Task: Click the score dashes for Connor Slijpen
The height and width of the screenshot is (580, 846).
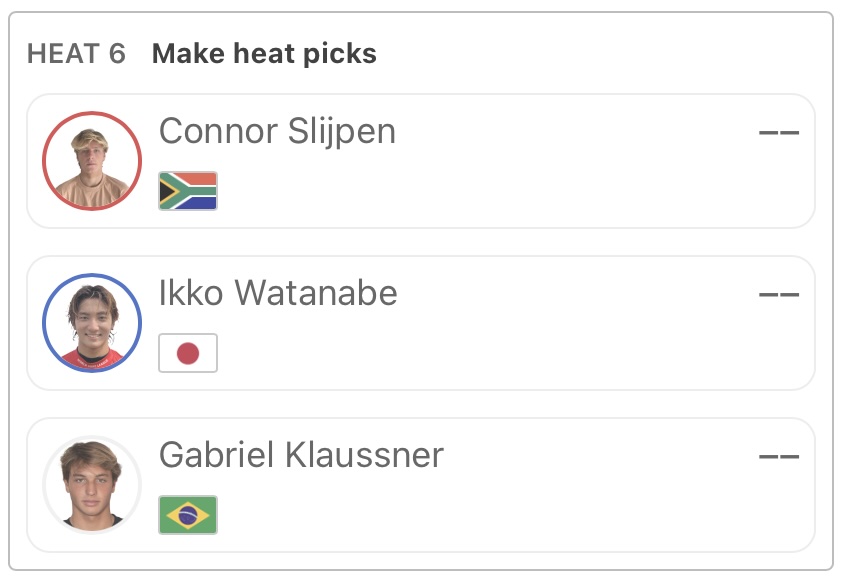Action: [x=779, y=132]
